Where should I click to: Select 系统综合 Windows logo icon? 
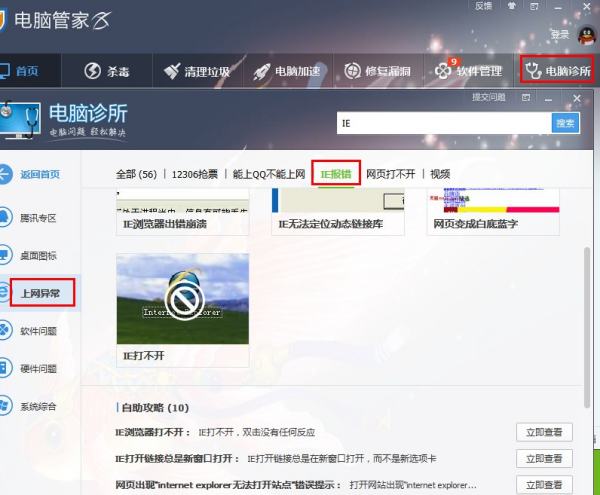[6, 406]
